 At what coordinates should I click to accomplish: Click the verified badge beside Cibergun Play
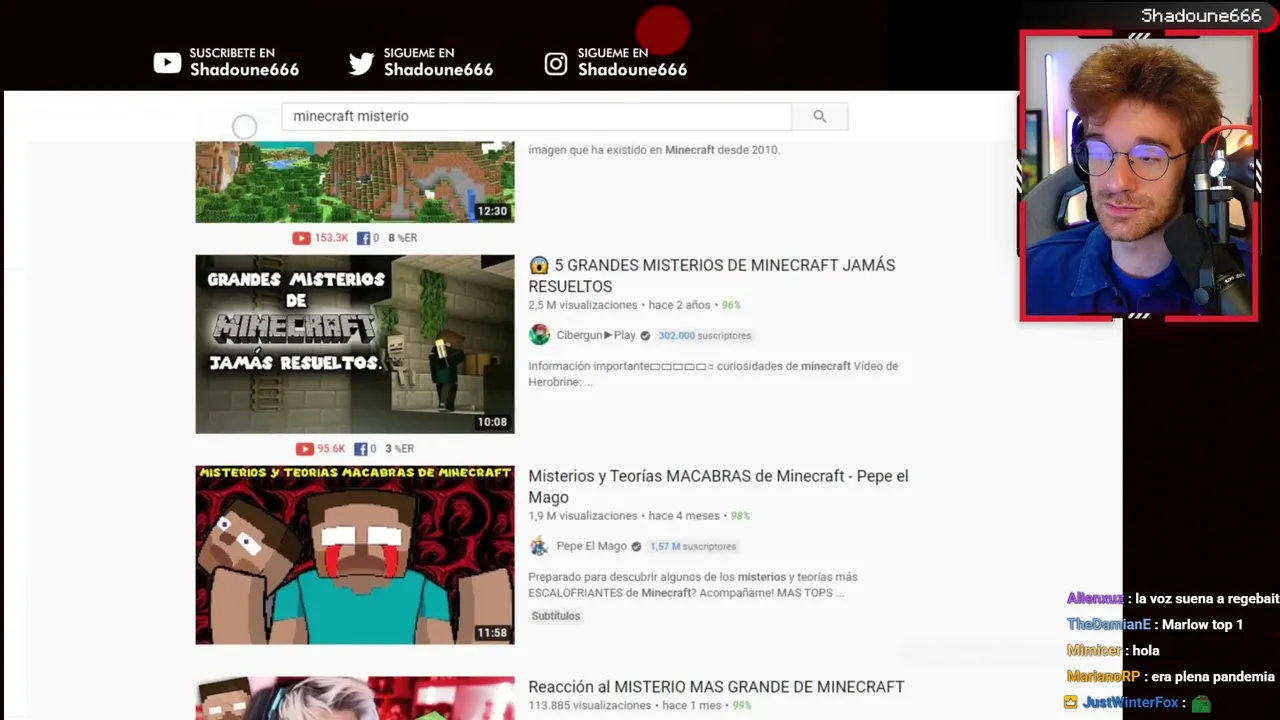pos(645,336)
